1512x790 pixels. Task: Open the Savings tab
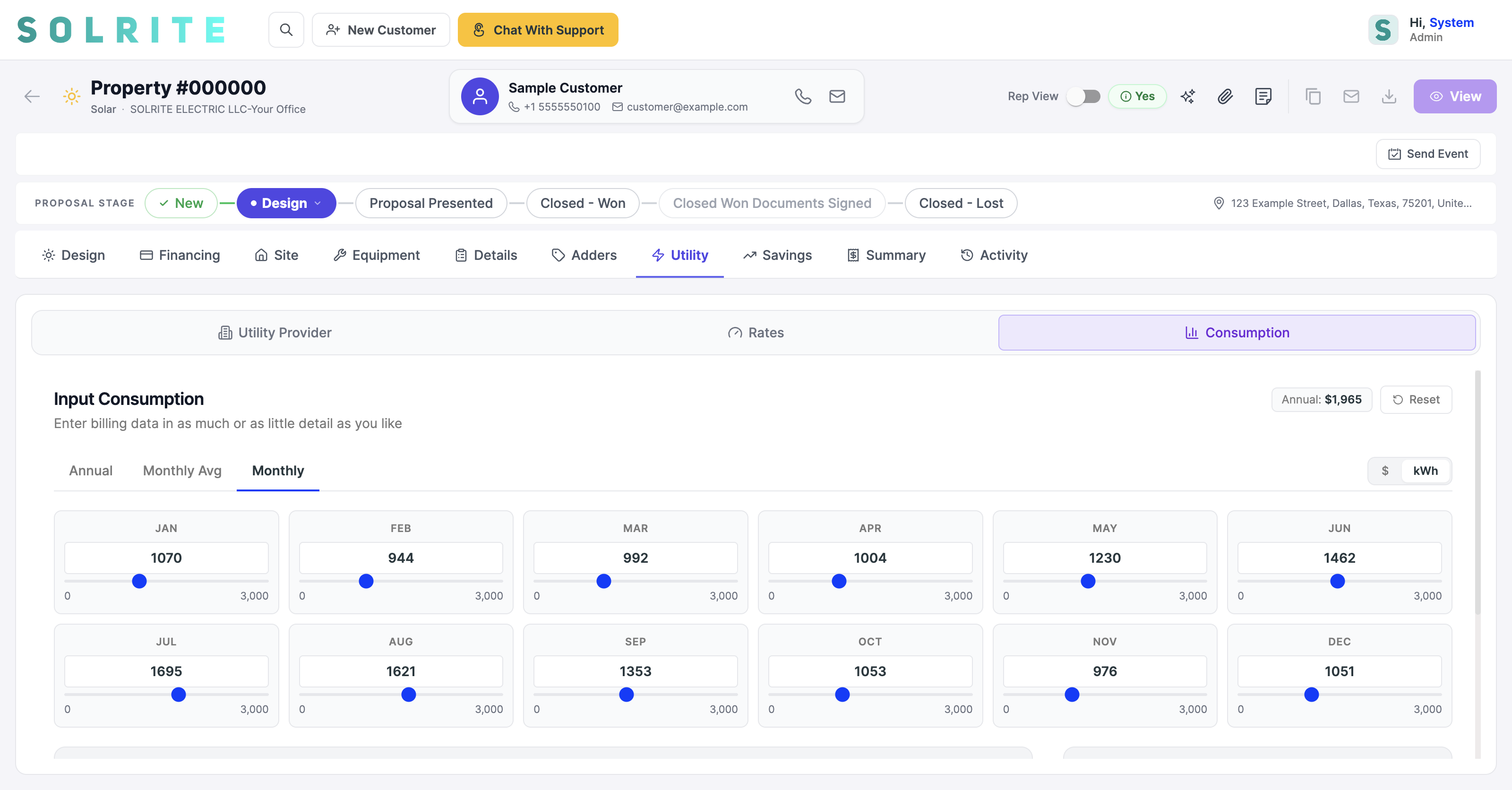click(x=777, y=255)
